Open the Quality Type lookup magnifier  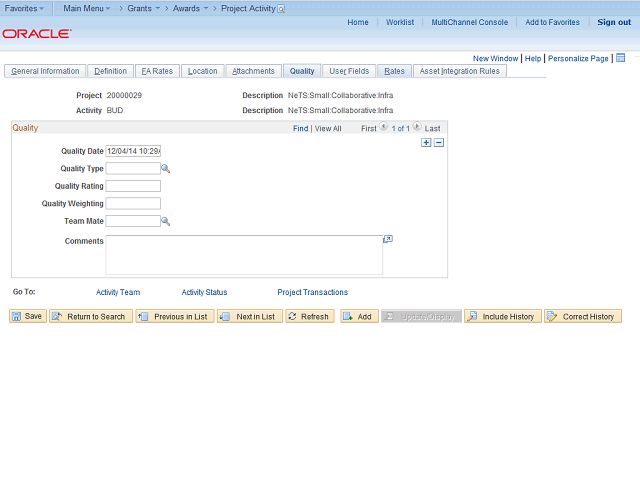pyautogui.click(x=165, y=169)
